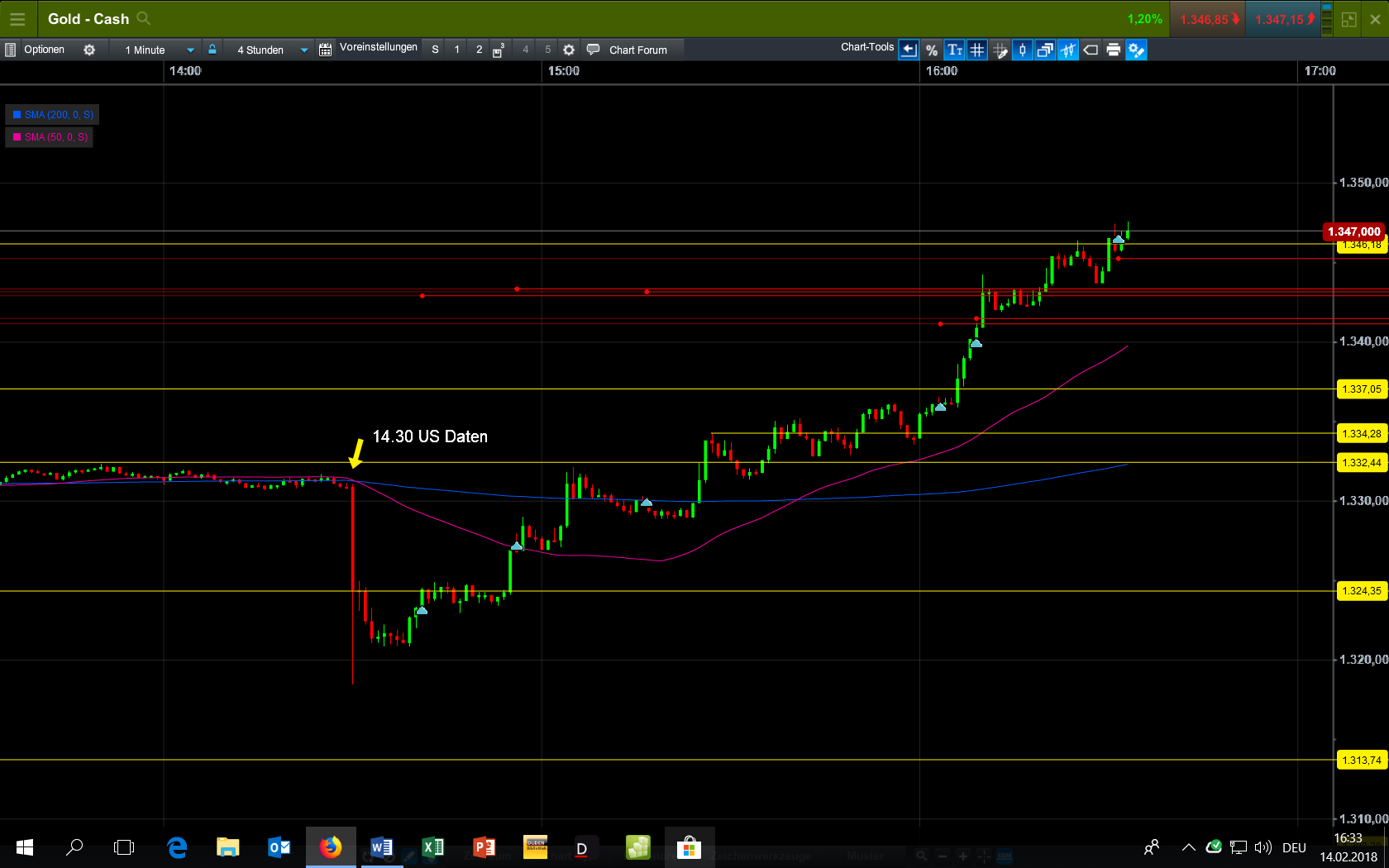
Task: Click the text size Tt icon
Action: click(x=955, y=50)
